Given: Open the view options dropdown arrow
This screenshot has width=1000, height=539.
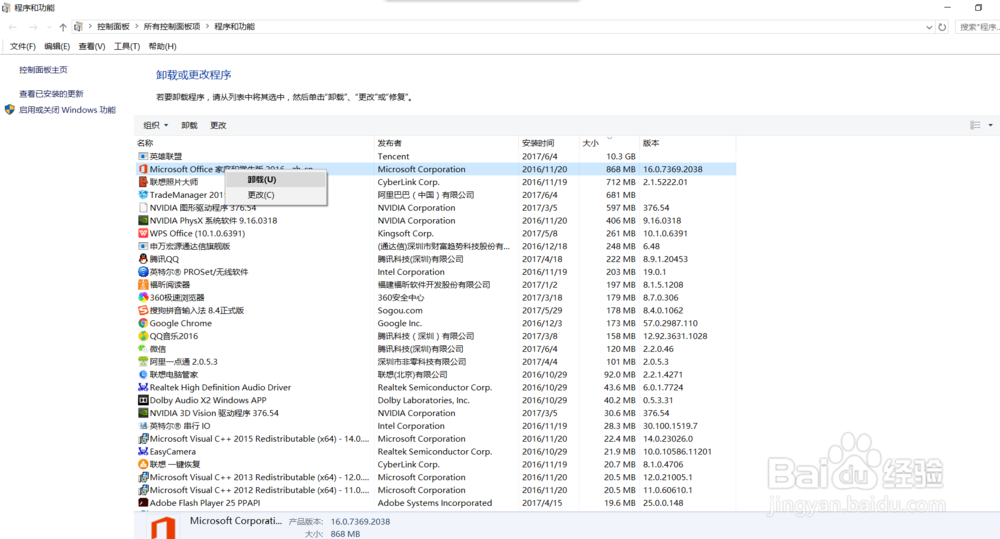Looking at the screenshot, I should coord(990,125).
